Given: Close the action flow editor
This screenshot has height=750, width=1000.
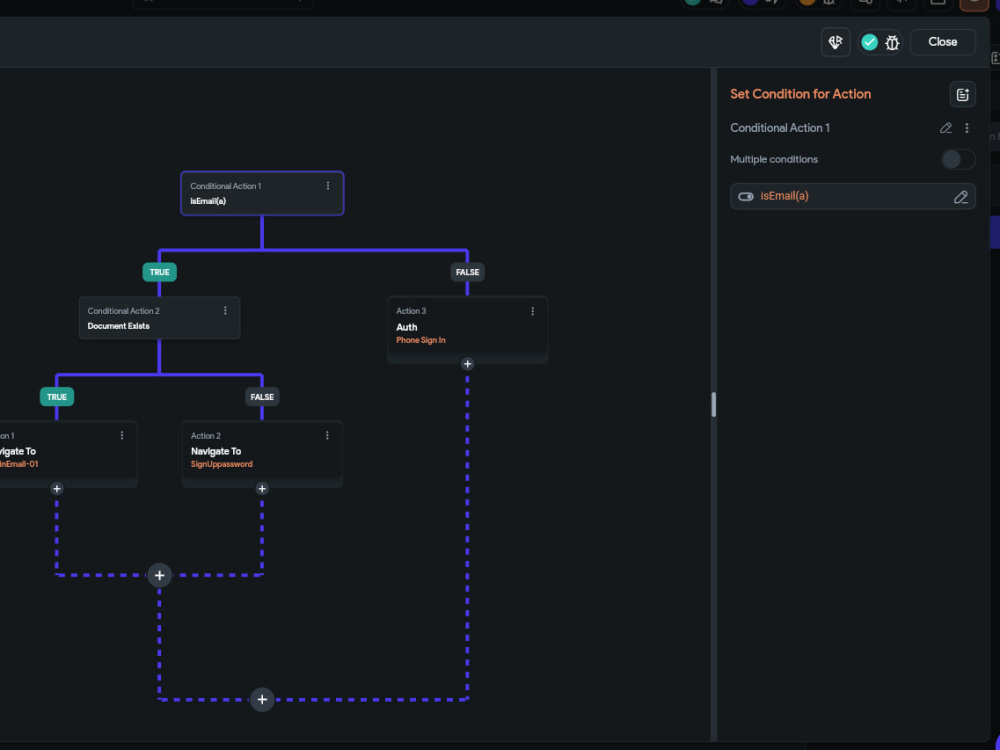Looking at the screenshot, I should coord(943,41).
